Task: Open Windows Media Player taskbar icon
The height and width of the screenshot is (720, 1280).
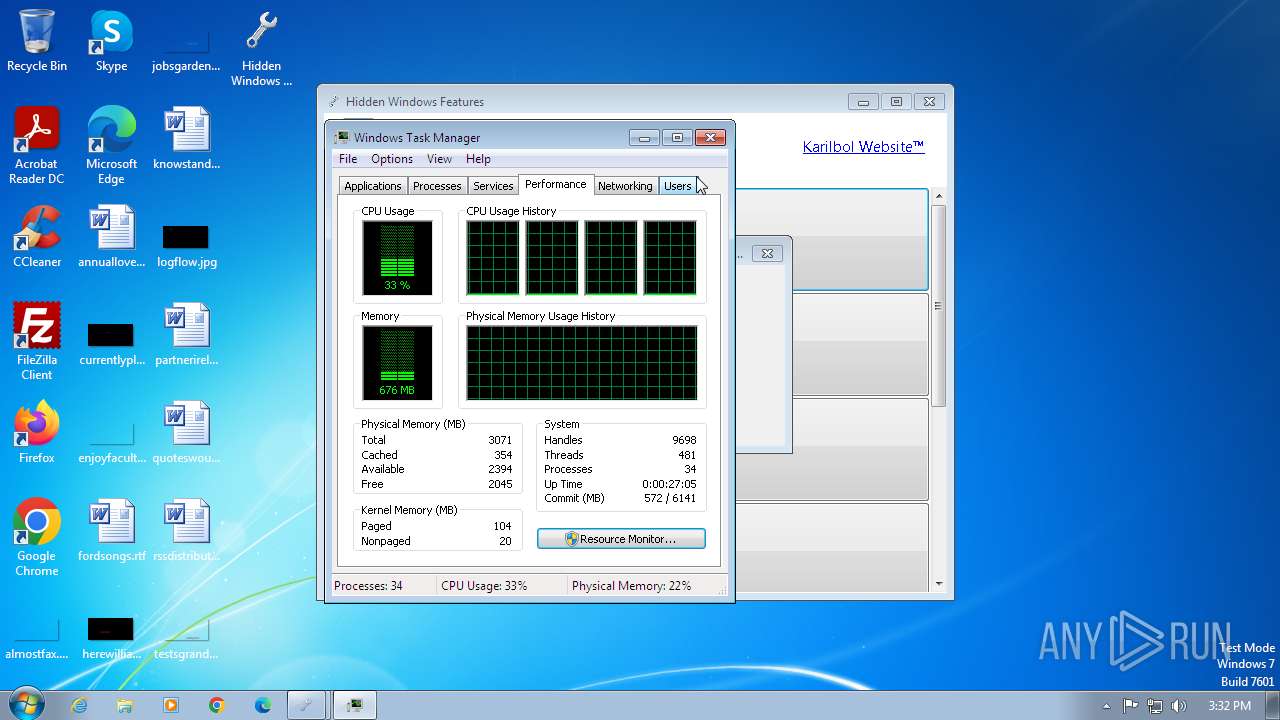Action: coord(171,705)
